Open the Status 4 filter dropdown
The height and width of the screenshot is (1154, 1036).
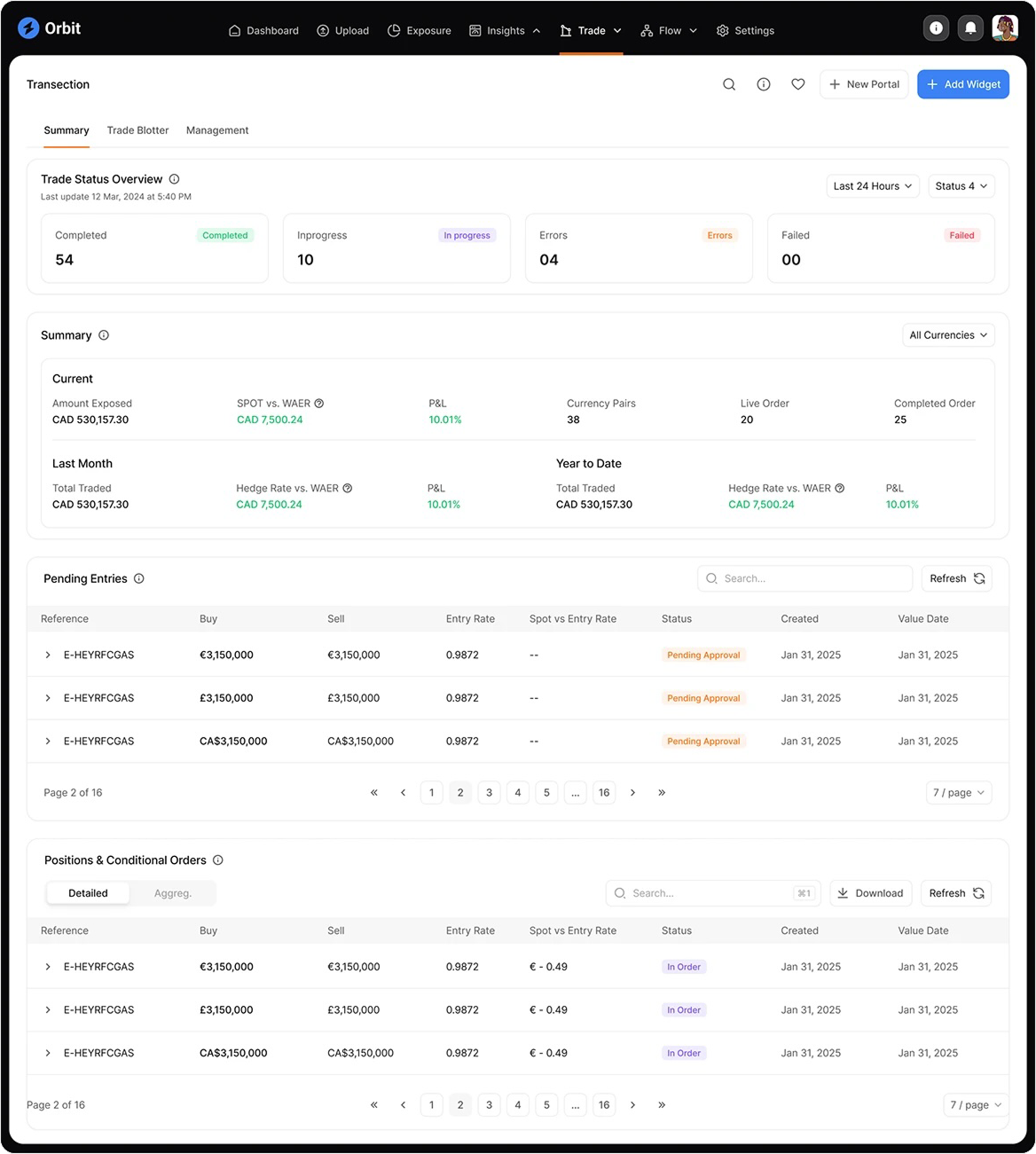tap(961, 186)
